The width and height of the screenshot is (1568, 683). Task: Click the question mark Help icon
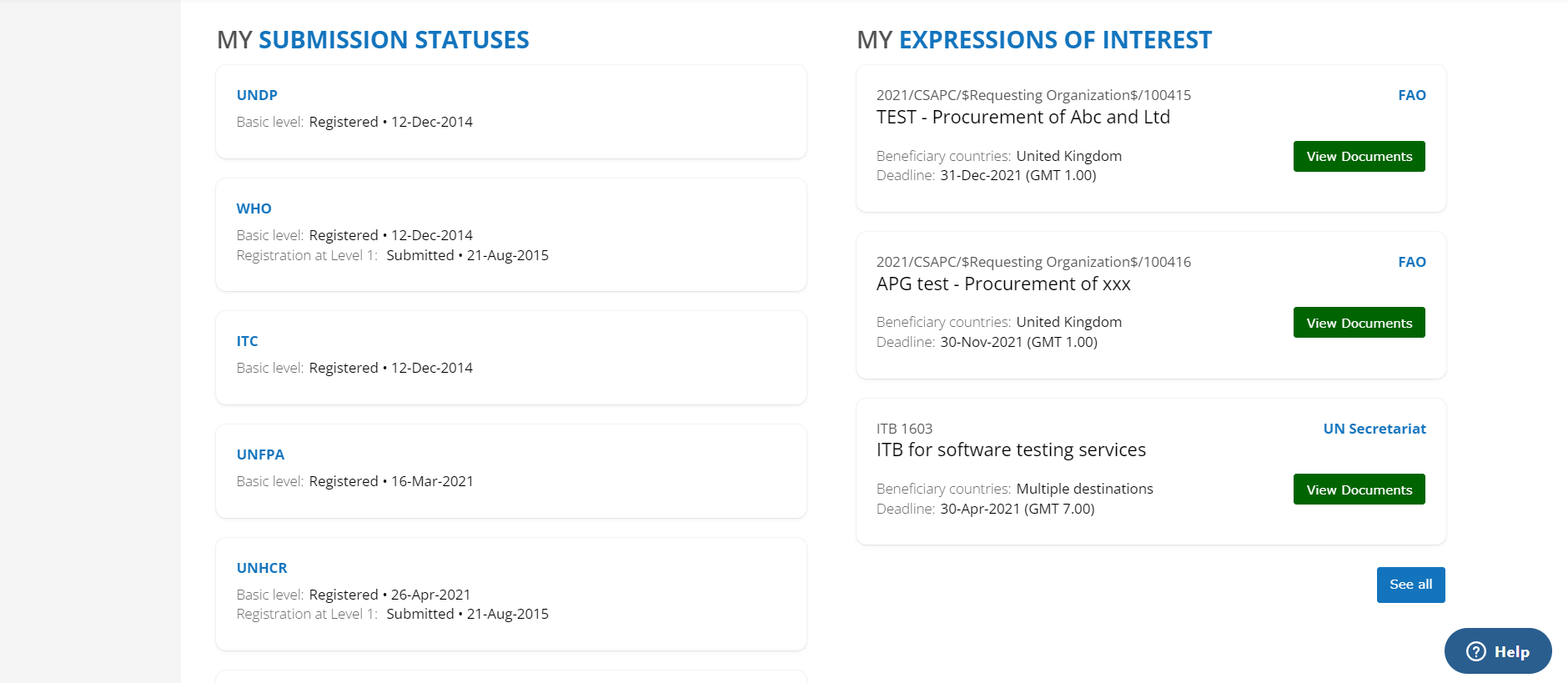click(x=1475, y=651)
